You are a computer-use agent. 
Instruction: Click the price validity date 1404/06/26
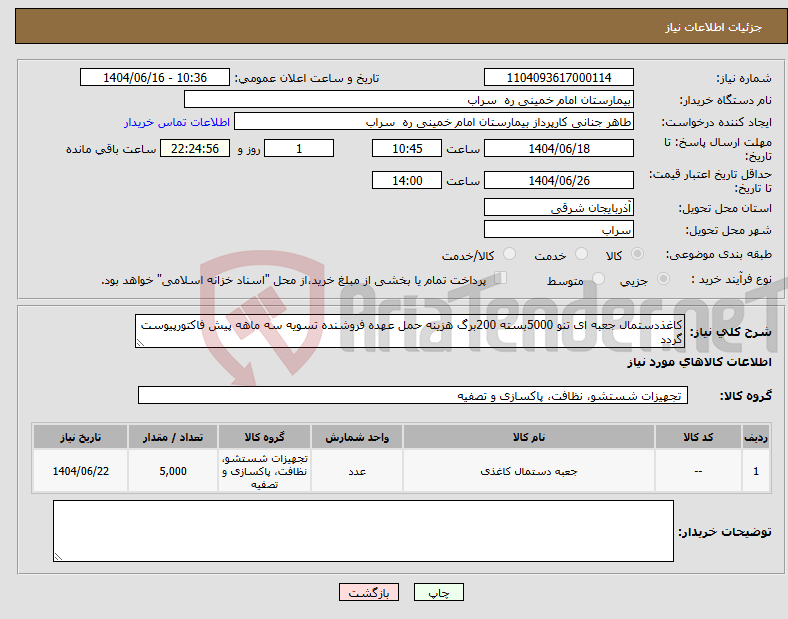[558, 180]
